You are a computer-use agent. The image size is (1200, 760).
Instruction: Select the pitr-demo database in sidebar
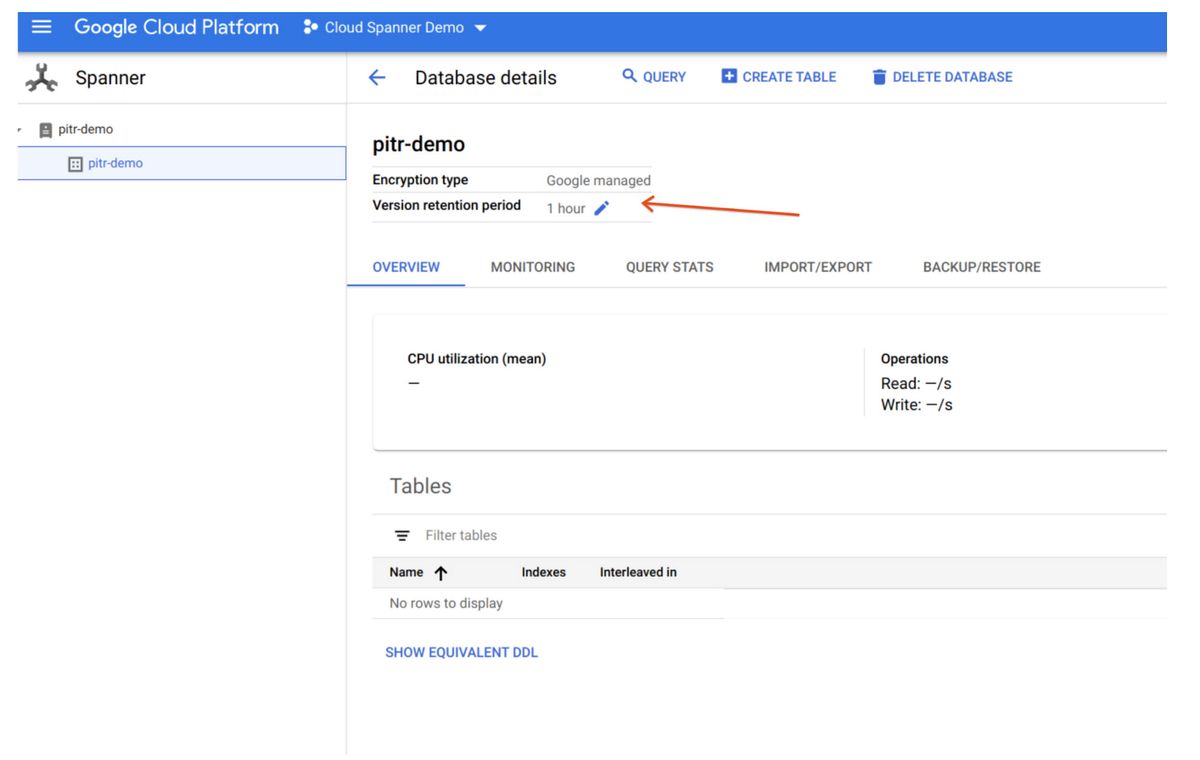coord(182,164)
